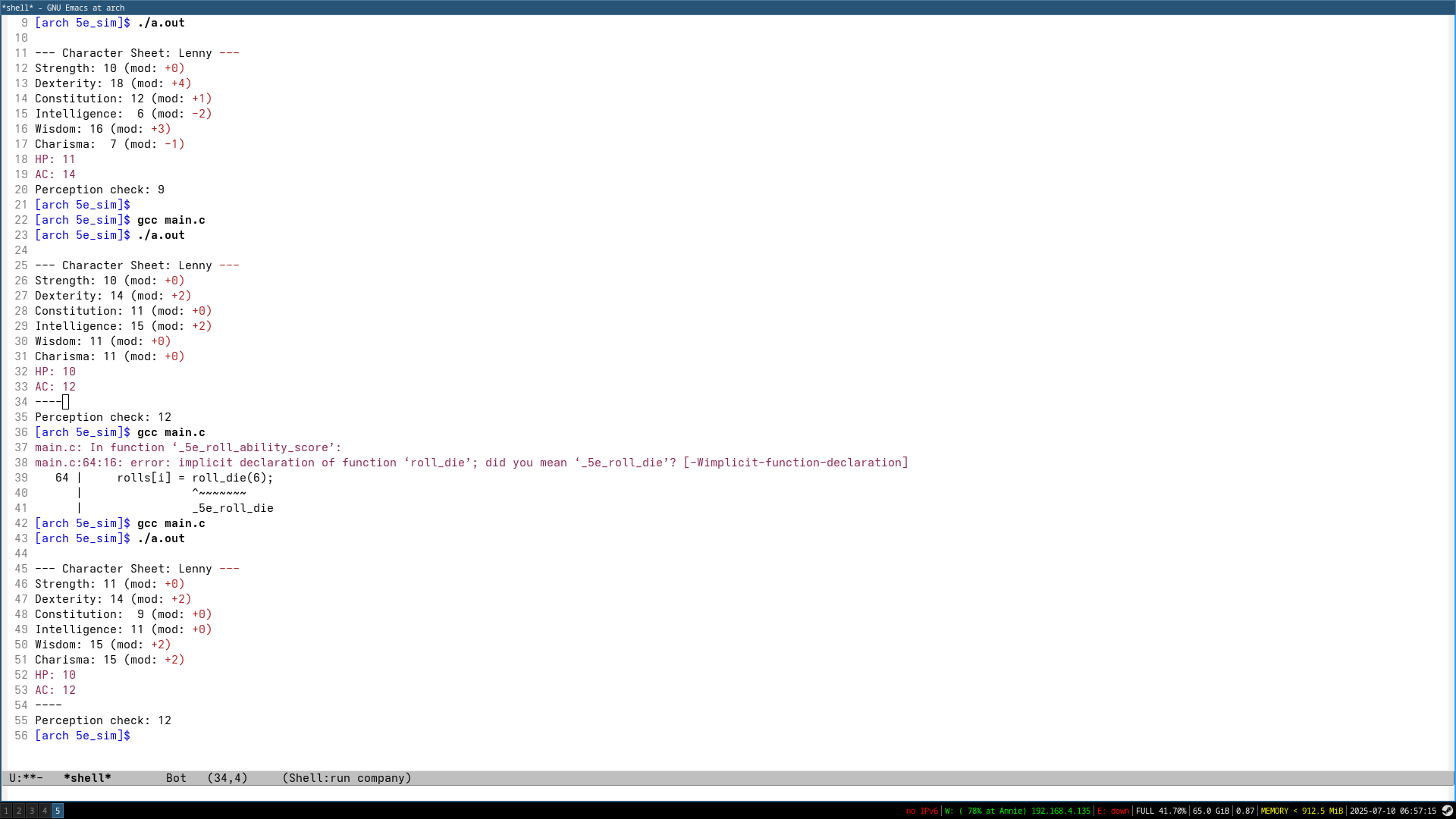Screen dimensions: 1456x819
Task: Click the 'main.c:64:16: error' message line
Action: [472, 463]
